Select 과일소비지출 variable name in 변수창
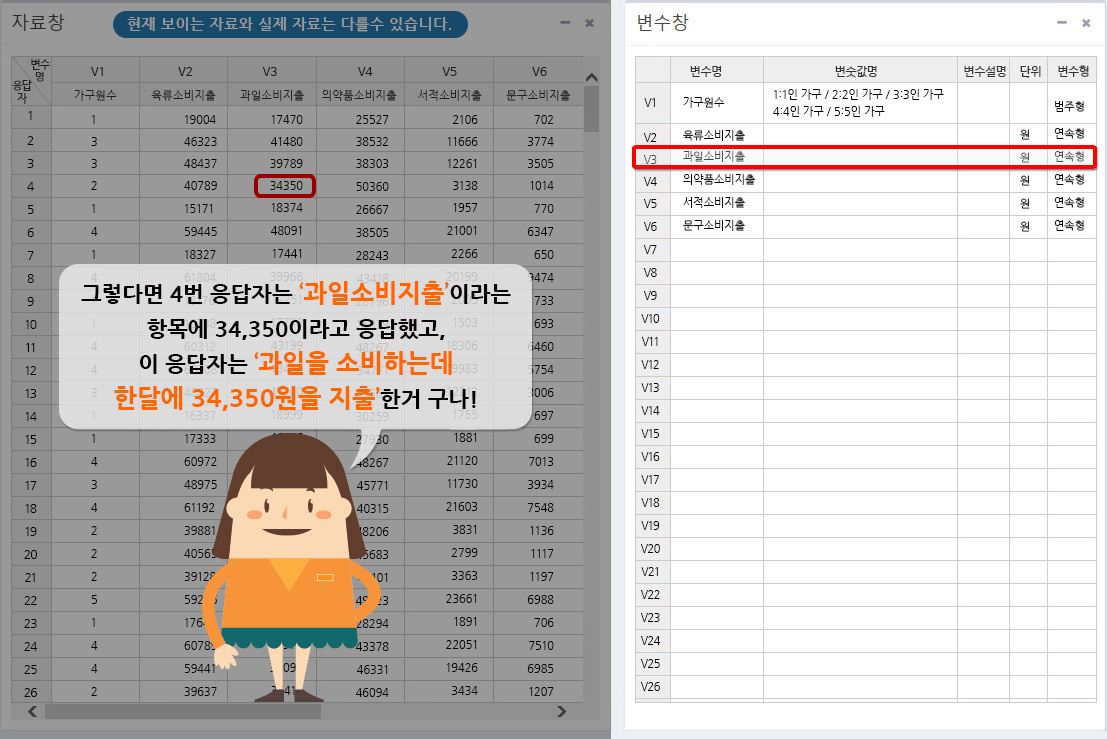Screen dimensions: 1107x739 713,156
